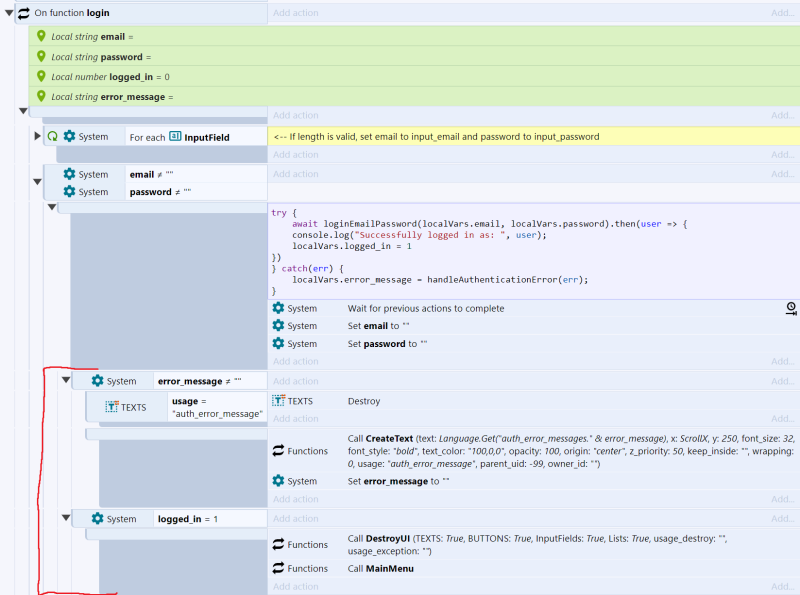
Task: Click pin icon of local string email
Action: [x=41, y=36]
